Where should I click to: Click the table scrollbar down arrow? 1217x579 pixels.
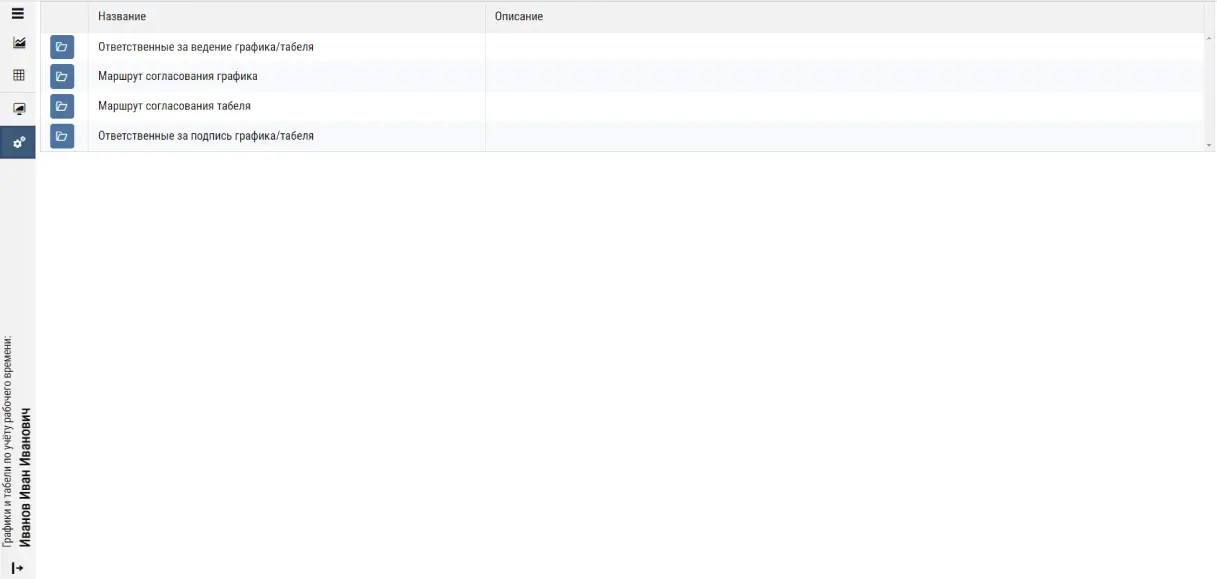coord(1209,146)
